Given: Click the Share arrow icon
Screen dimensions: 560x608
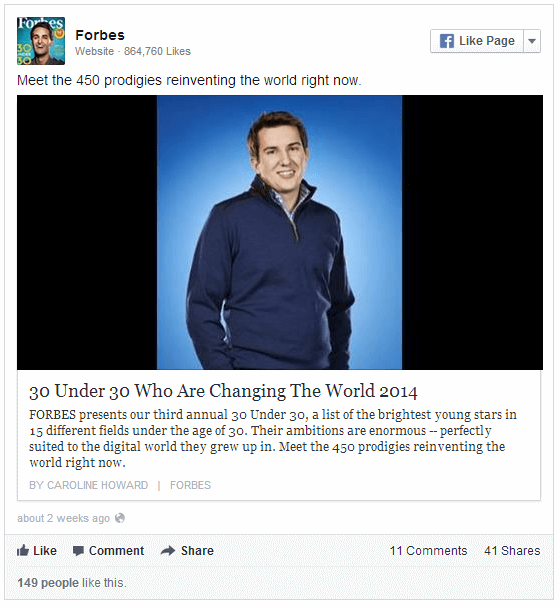Looking at the screenshot, I should [x=168, y=550].
